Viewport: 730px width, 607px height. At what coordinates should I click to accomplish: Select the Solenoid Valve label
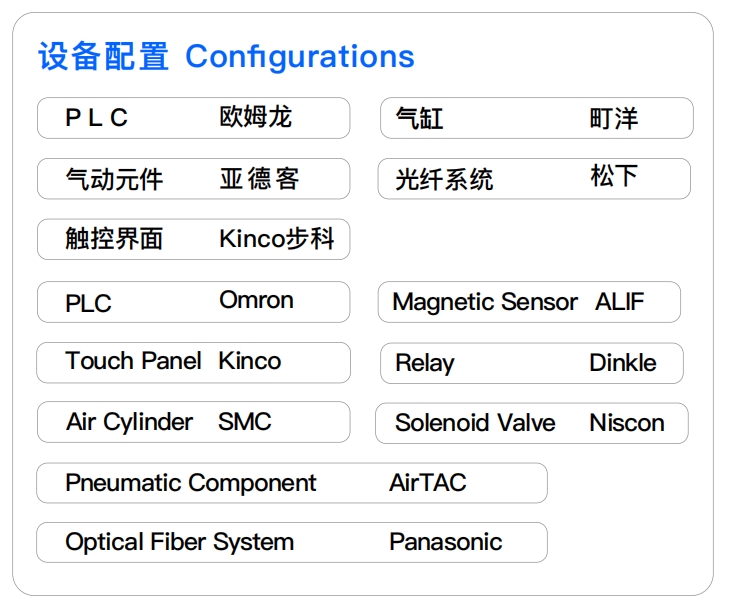(x=475, y=423)
